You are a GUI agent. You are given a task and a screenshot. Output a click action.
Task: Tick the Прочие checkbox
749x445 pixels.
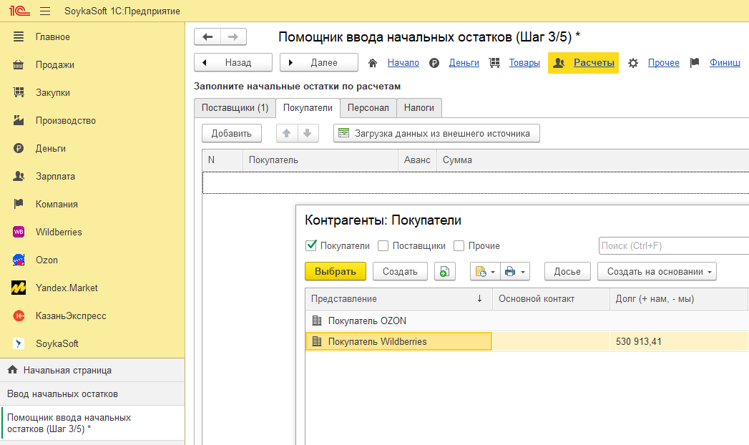[459, 246]
